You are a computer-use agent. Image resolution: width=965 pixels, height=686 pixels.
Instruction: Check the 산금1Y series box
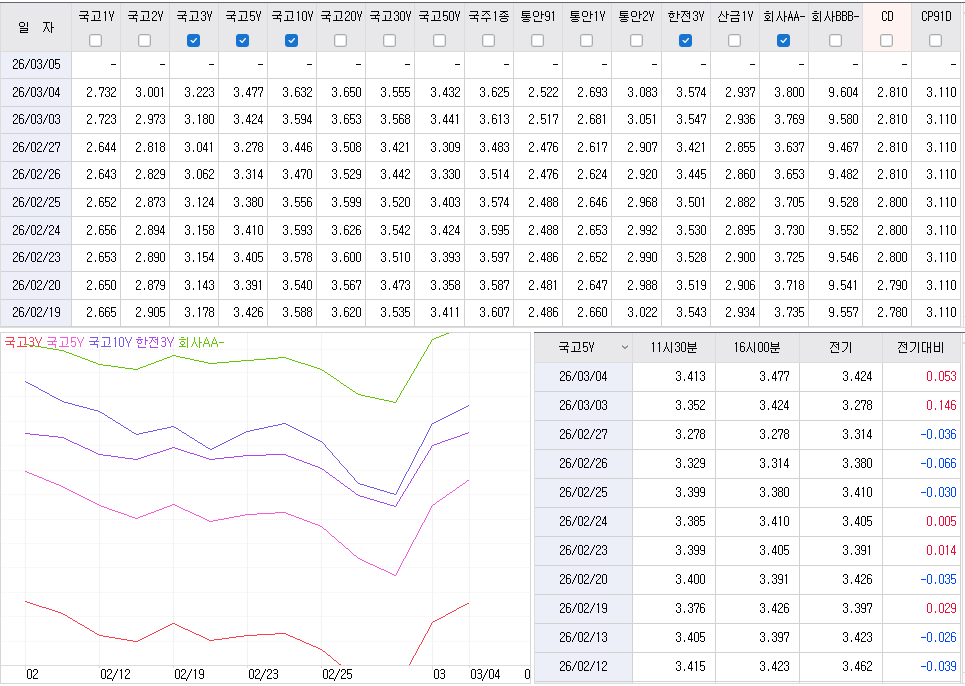pos(734,40)
